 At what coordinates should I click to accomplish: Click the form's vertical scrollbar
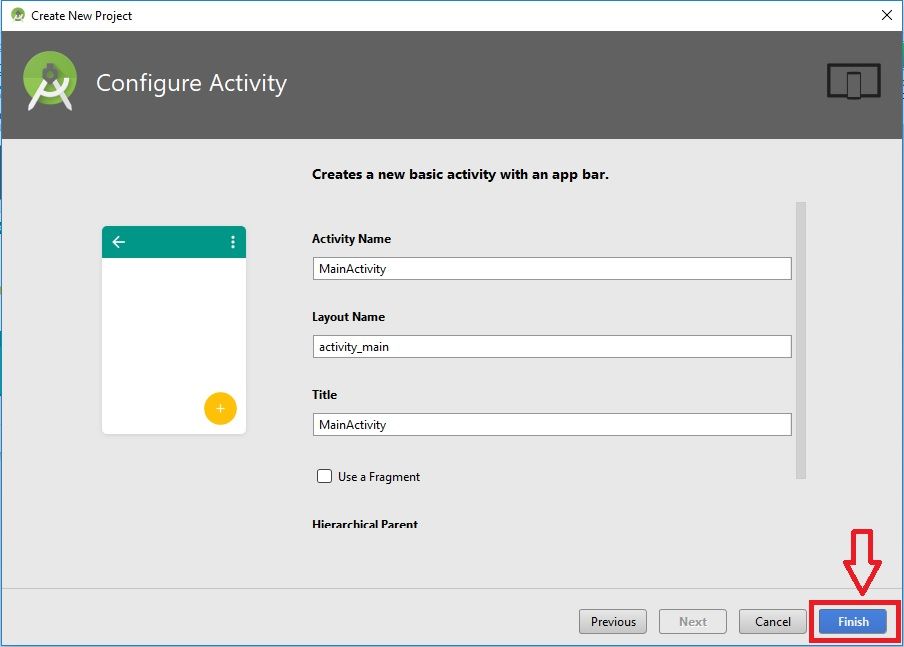(801, 340)
